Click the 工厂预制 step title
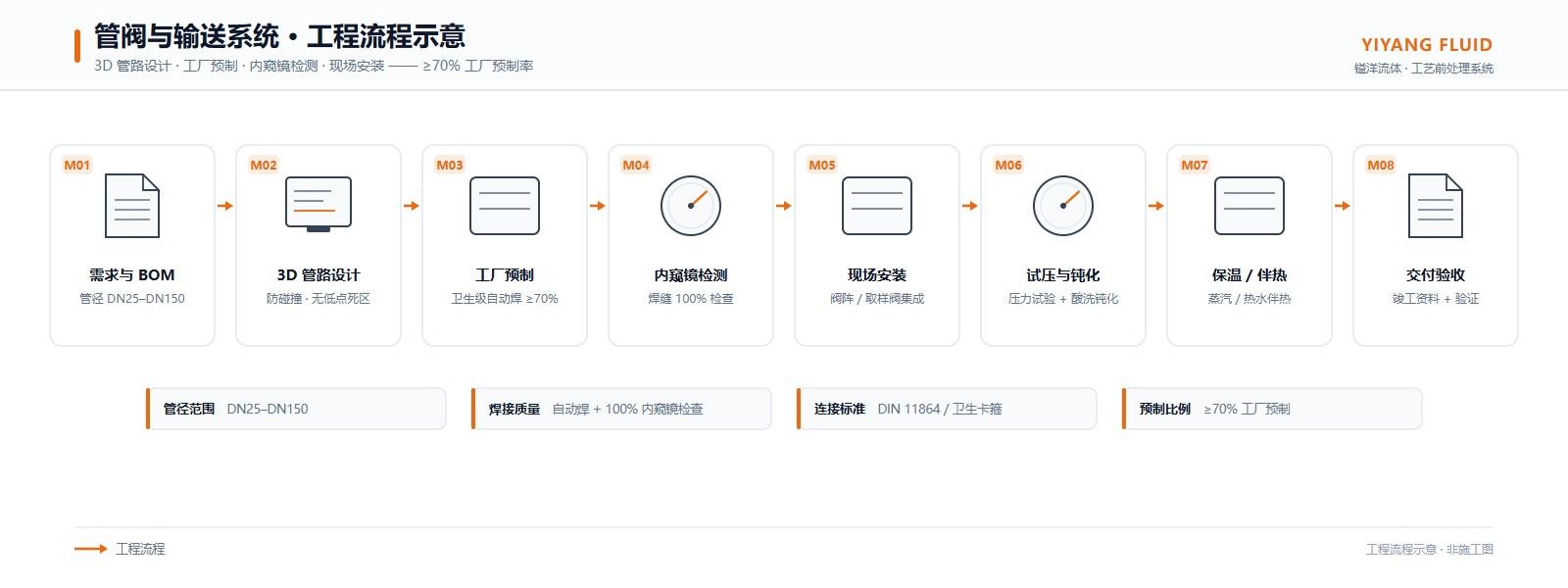This screenshot has height=588, width=1568. tap(505, 275)
